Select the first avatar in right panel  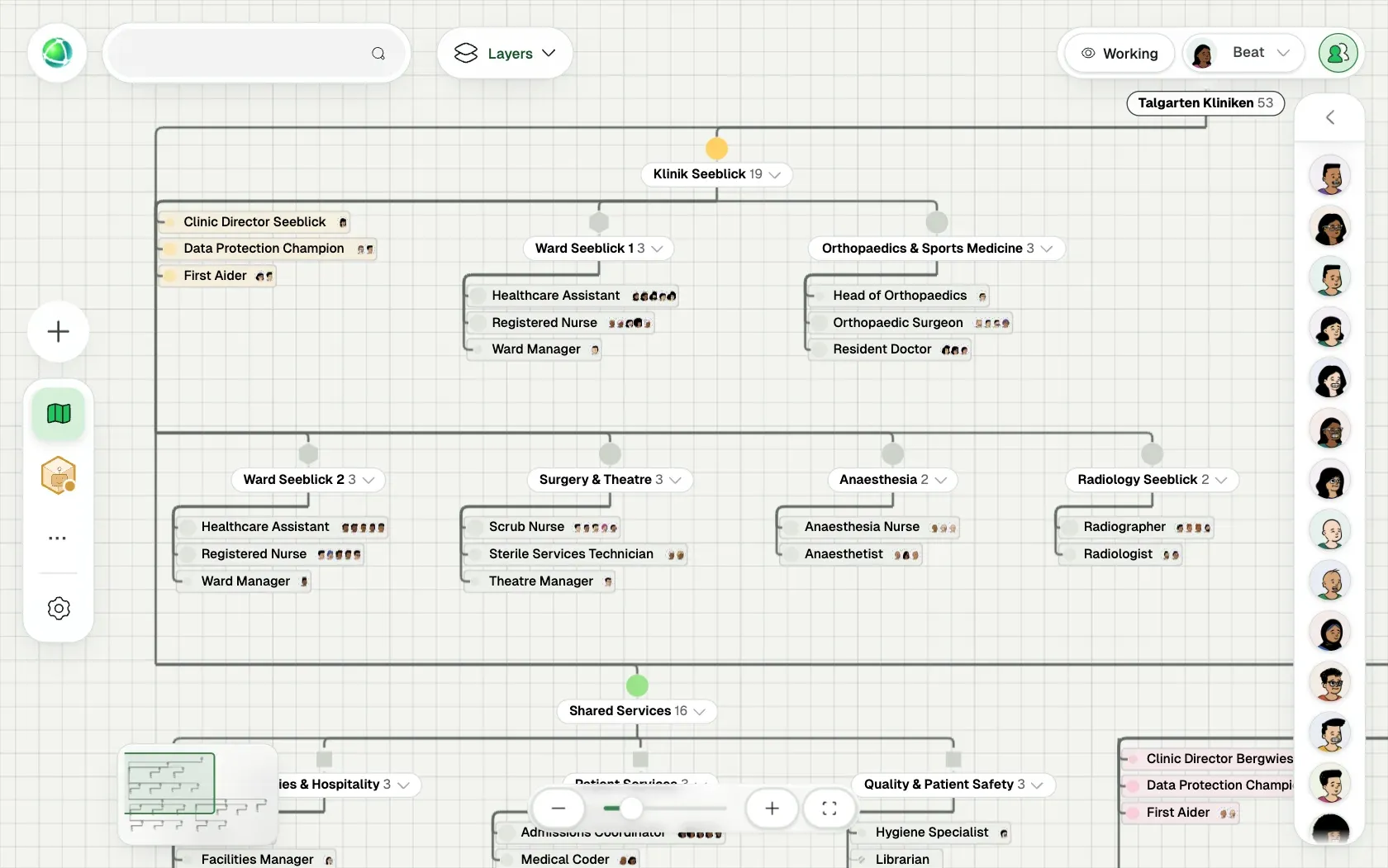[1330, 176]
